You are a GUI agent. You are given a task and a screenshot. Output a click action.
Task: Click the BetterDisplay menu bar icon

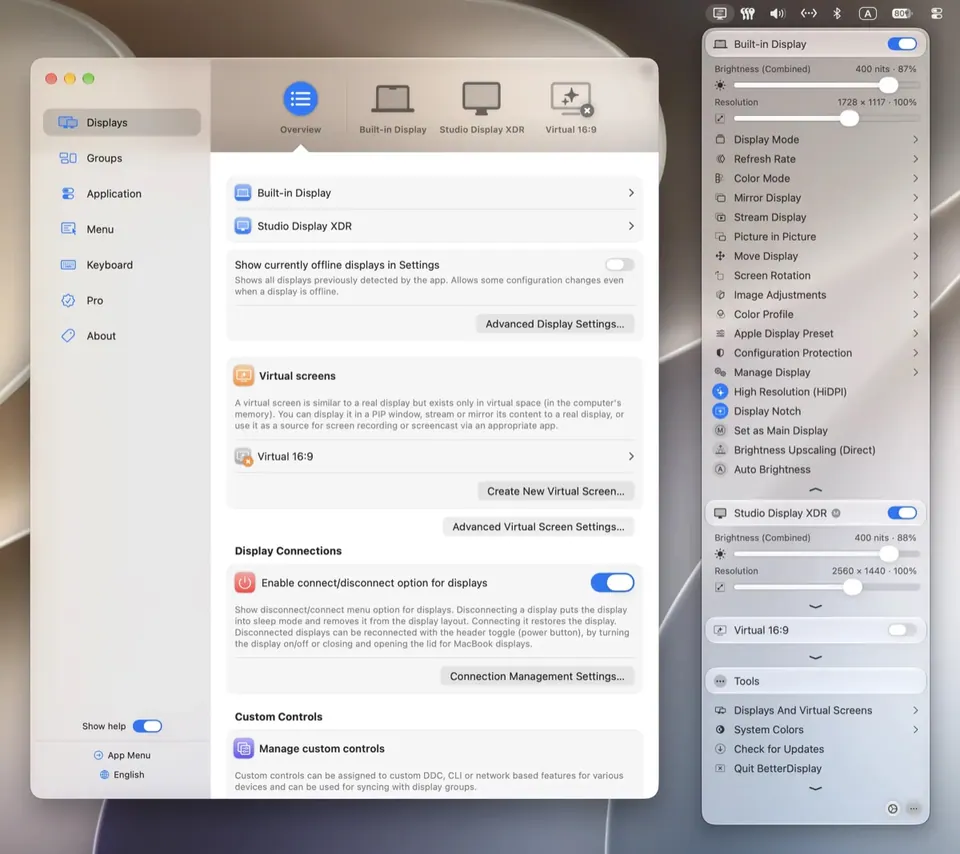click(x=720, y=13)
